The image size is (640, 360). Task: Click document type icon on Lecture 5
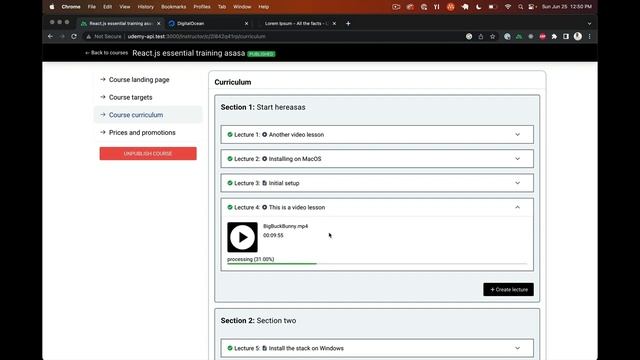coord(264,348)
